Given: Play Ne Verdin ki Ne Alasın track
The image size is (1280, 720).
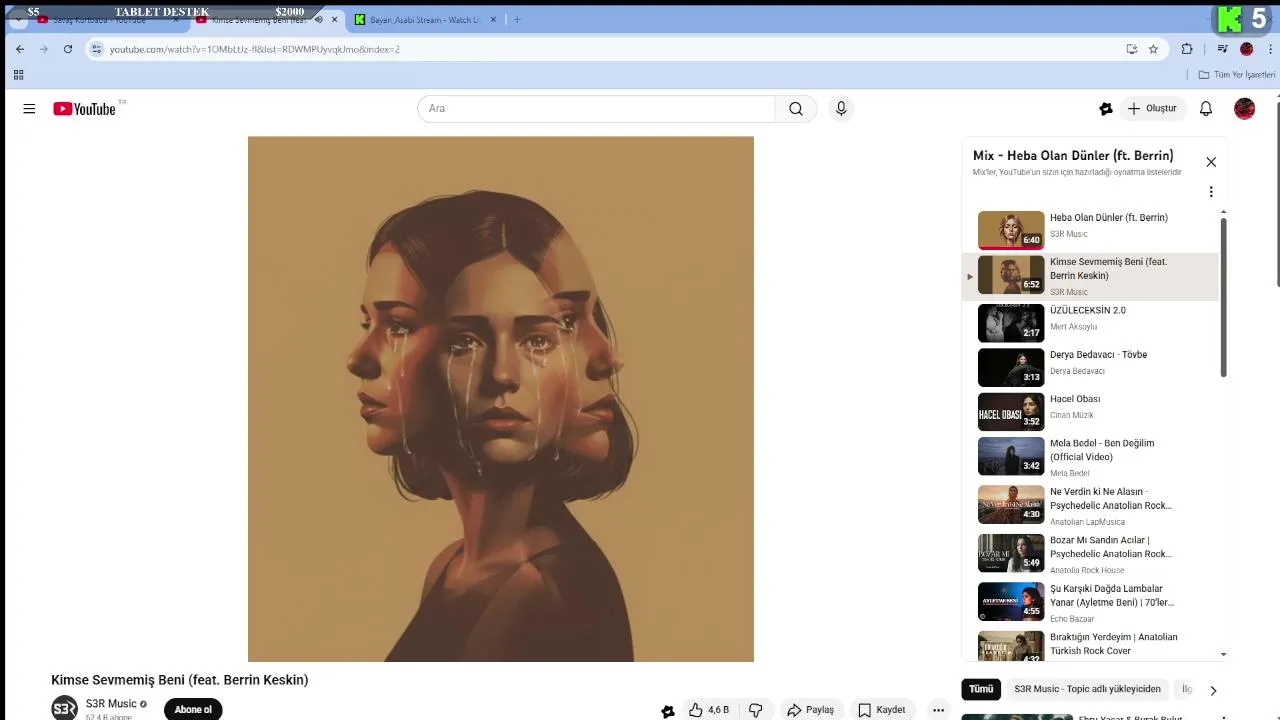Looking at the screenshot, I should pos(1090,505).
